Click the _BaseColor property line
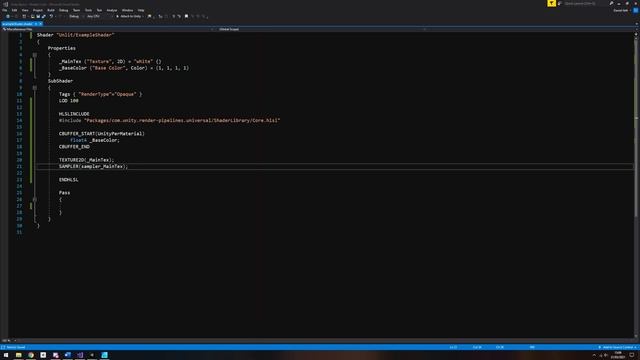 (x=124, y=68)
